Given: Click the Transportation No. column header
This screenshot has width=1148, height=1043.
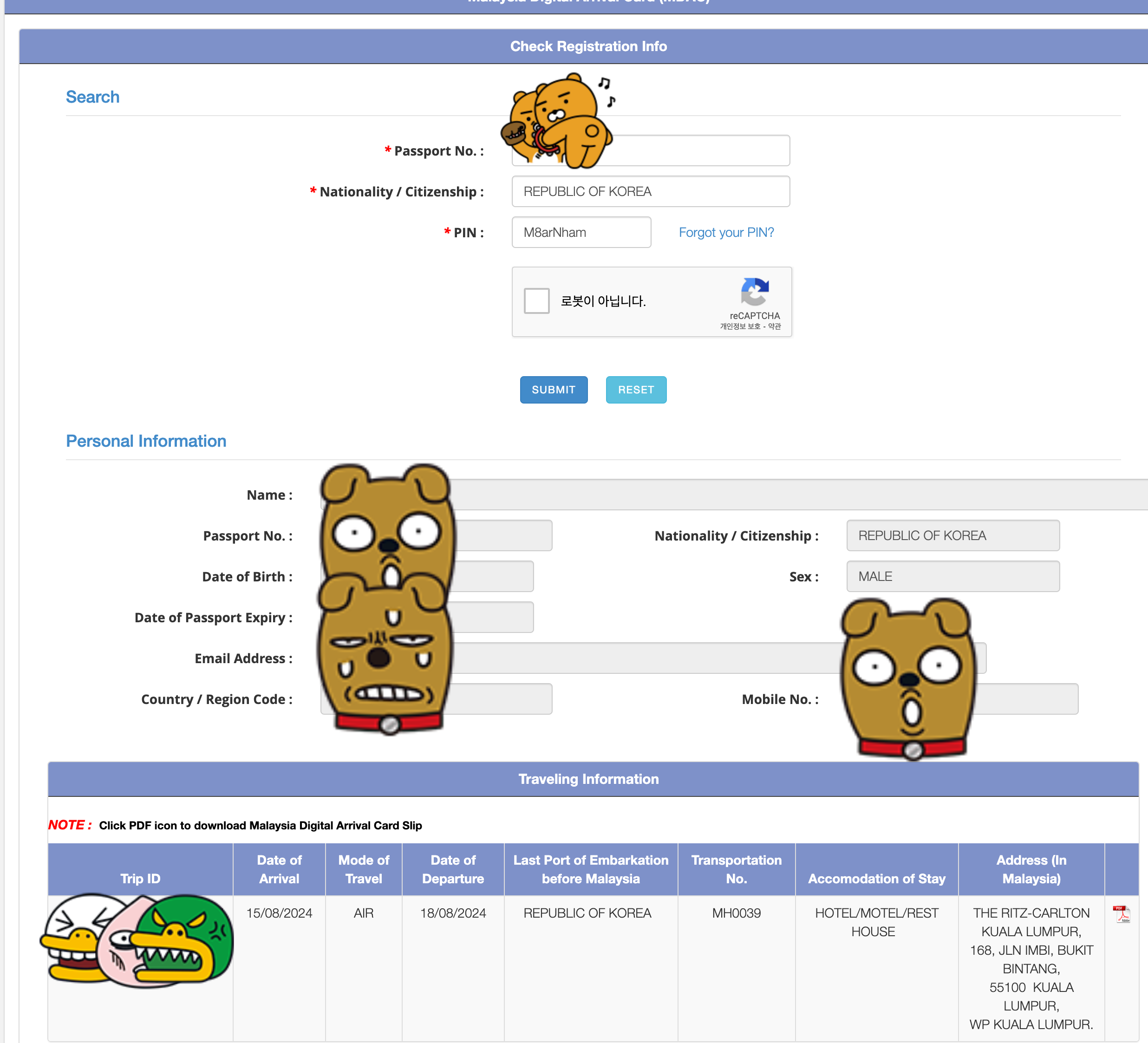Looking at the screenshot, I should click(x=736, y=869).
